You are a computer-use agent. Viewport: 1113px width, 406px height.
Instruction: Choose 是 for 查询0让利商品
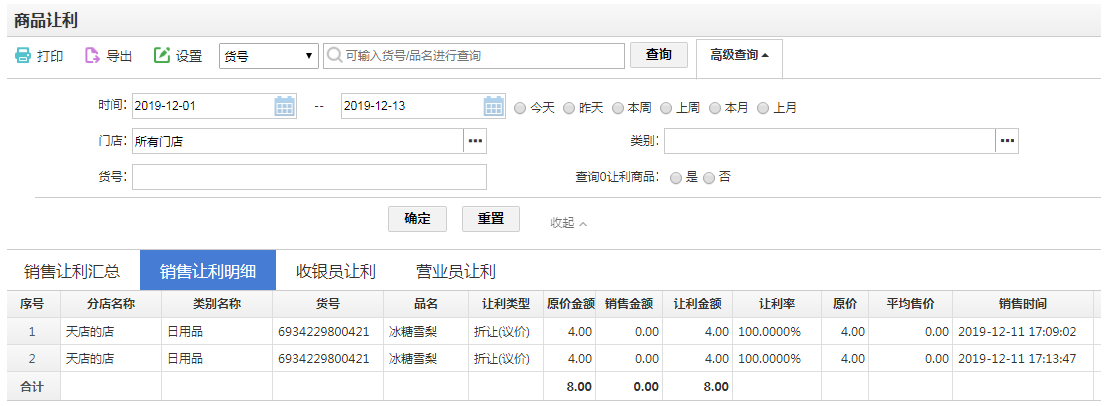pos(676,178)
